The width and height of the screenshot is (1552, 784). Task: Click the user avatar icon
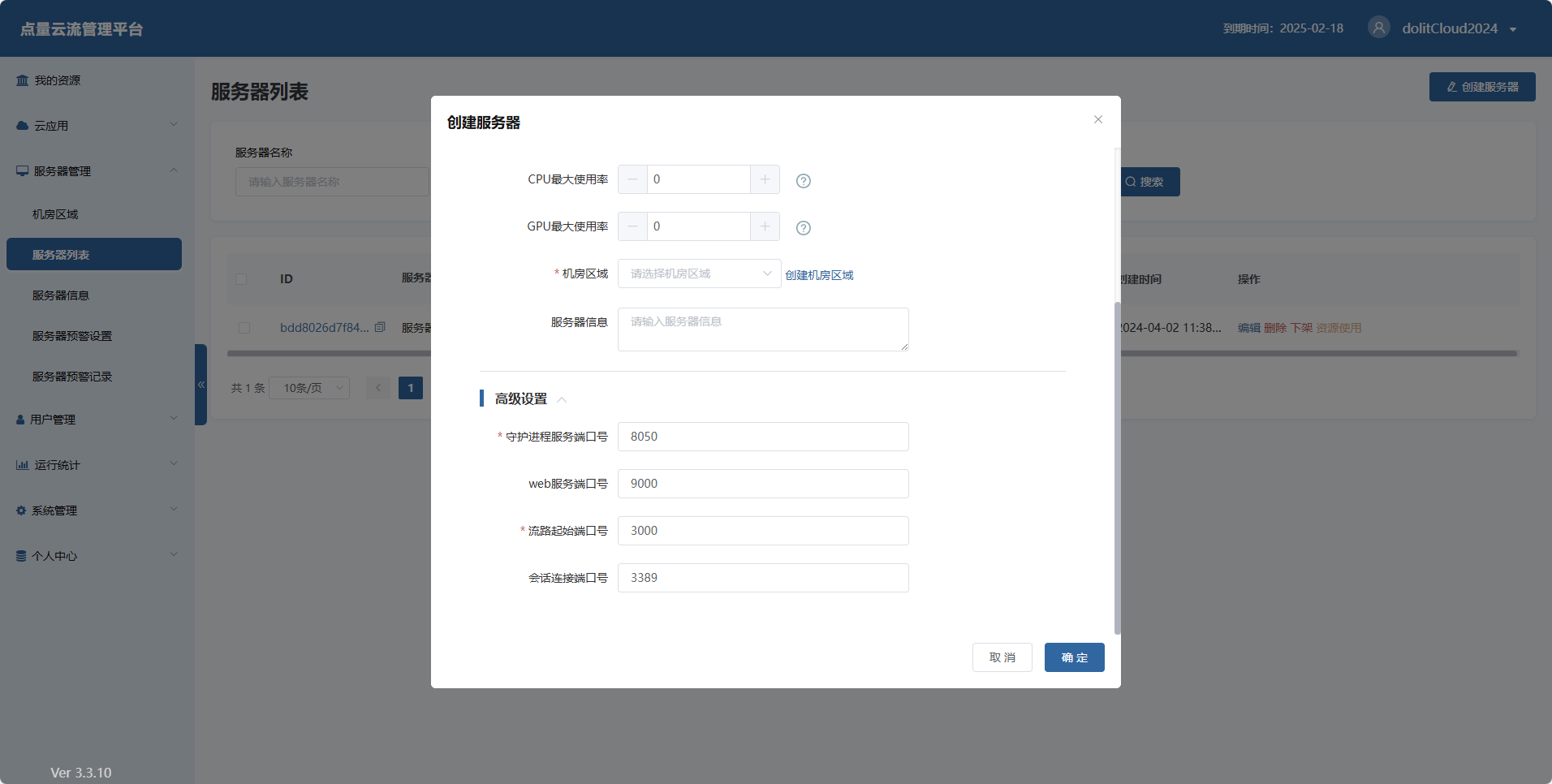click(1378, 28)
